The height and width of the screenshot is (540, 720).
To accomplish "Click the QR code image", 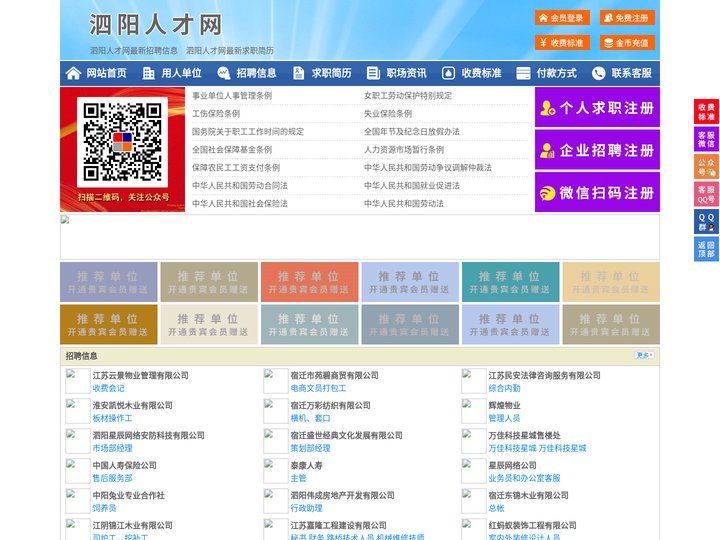I will pyautogui.click(x=122, y=142).
